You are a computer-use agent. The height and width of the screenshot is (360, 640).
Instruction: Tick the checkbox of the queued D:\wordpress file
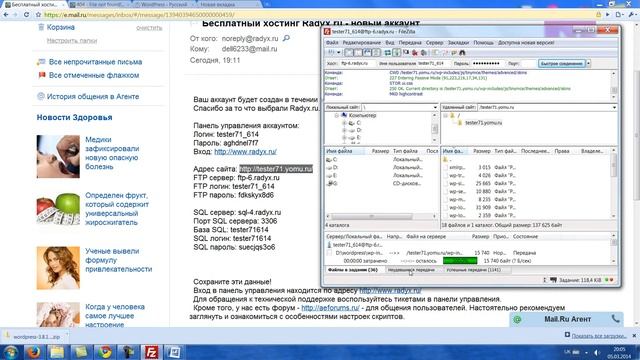point(329,253)
